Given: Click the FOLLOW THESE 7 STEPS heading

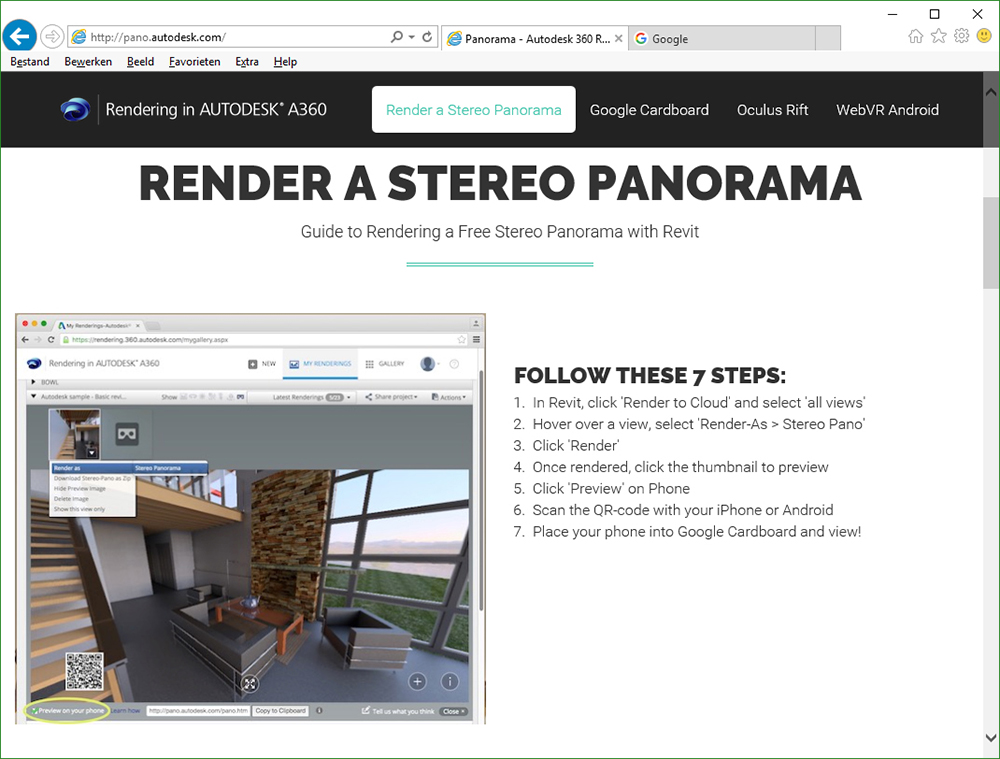Looking at the screenshot, I should 650,376.
